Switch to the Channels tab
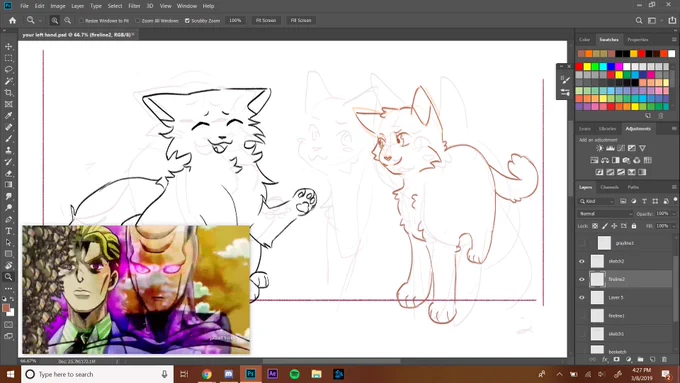Screen dimensions: 680x383 click(x=609, y=187)
